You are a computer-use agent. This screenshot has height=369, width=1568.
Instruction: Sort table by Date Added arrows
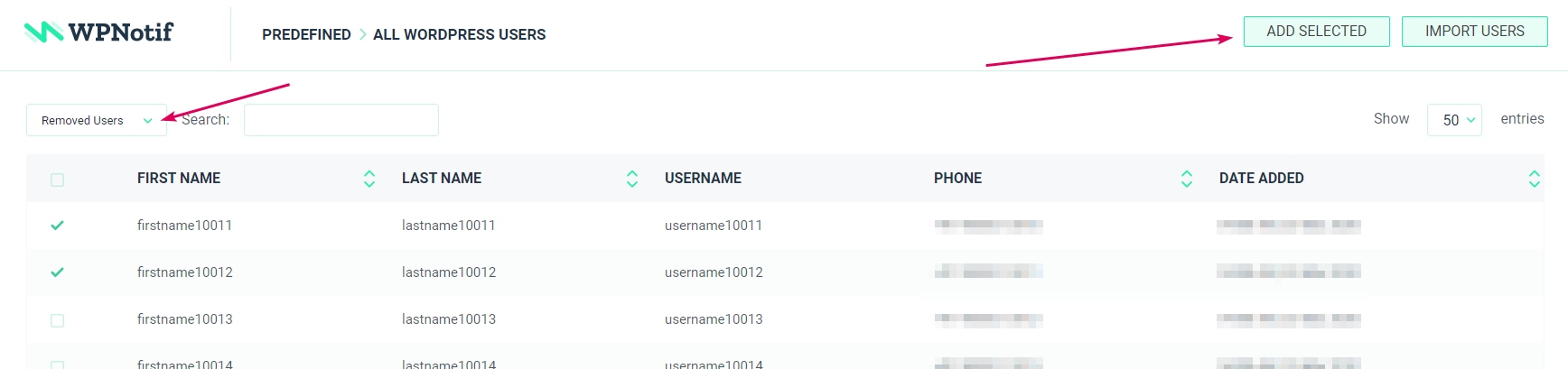click(x=1534, y=179)
